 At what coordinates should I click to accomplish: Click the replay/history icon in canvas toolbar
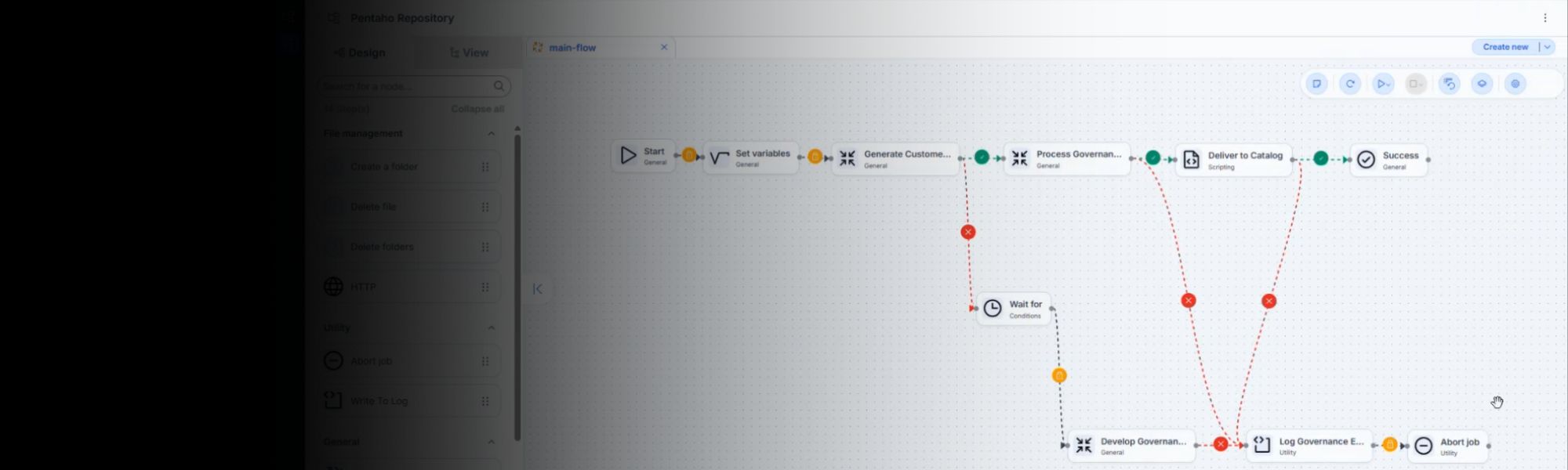click(1450, 84)
